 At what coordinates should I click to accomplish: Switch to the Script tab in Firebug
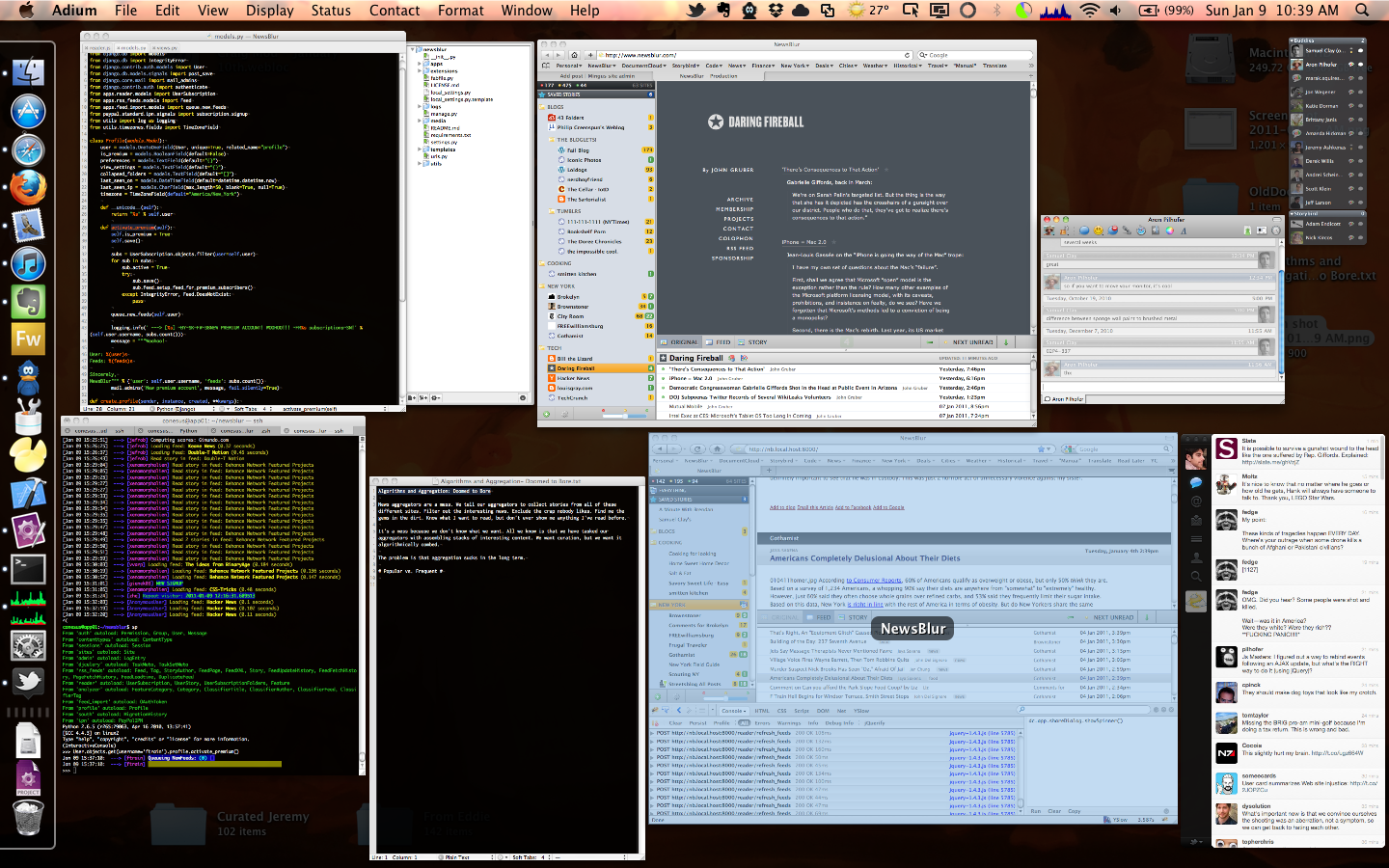pos(802,711)
